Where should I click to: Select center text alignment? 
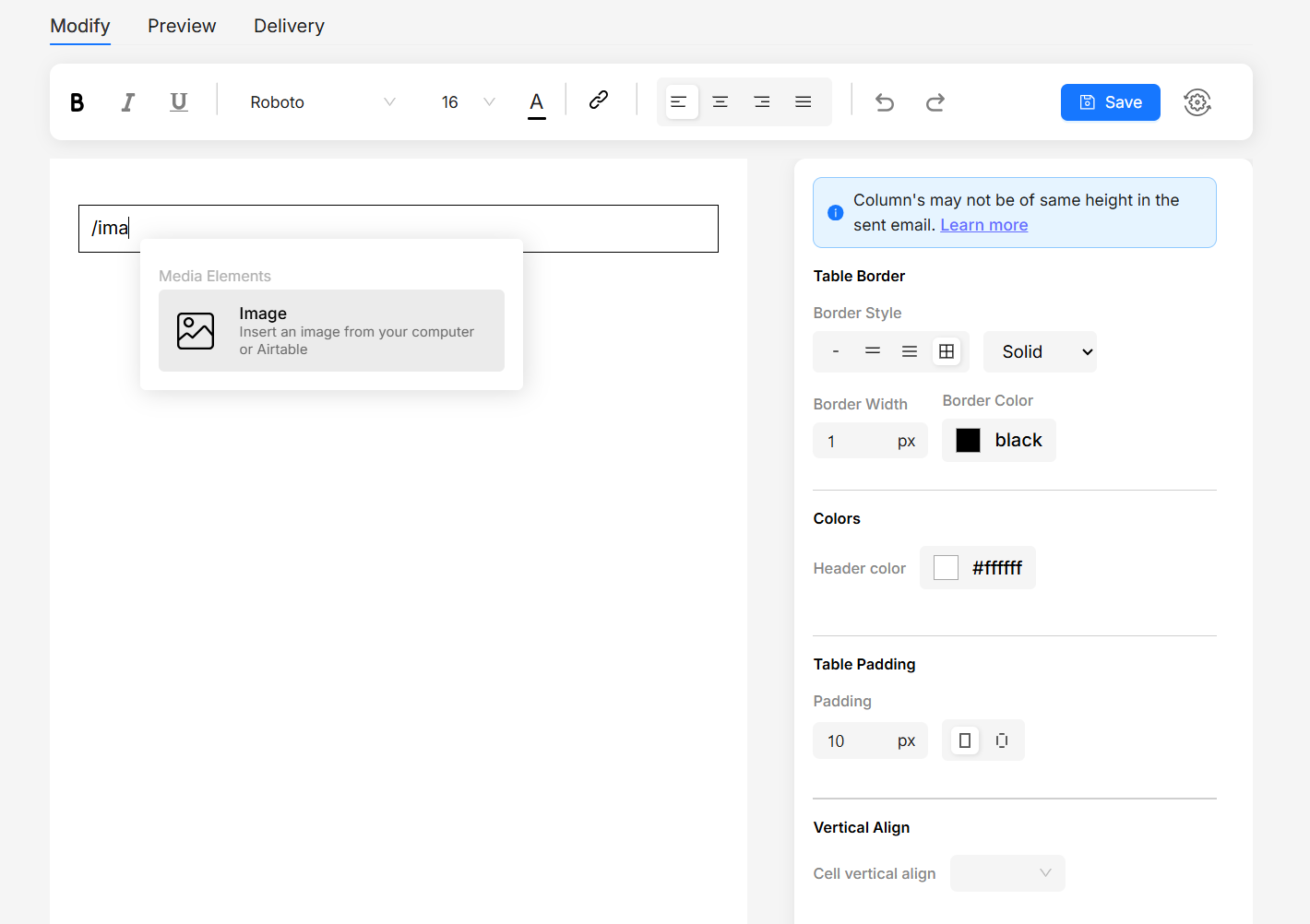pos(720,102)
